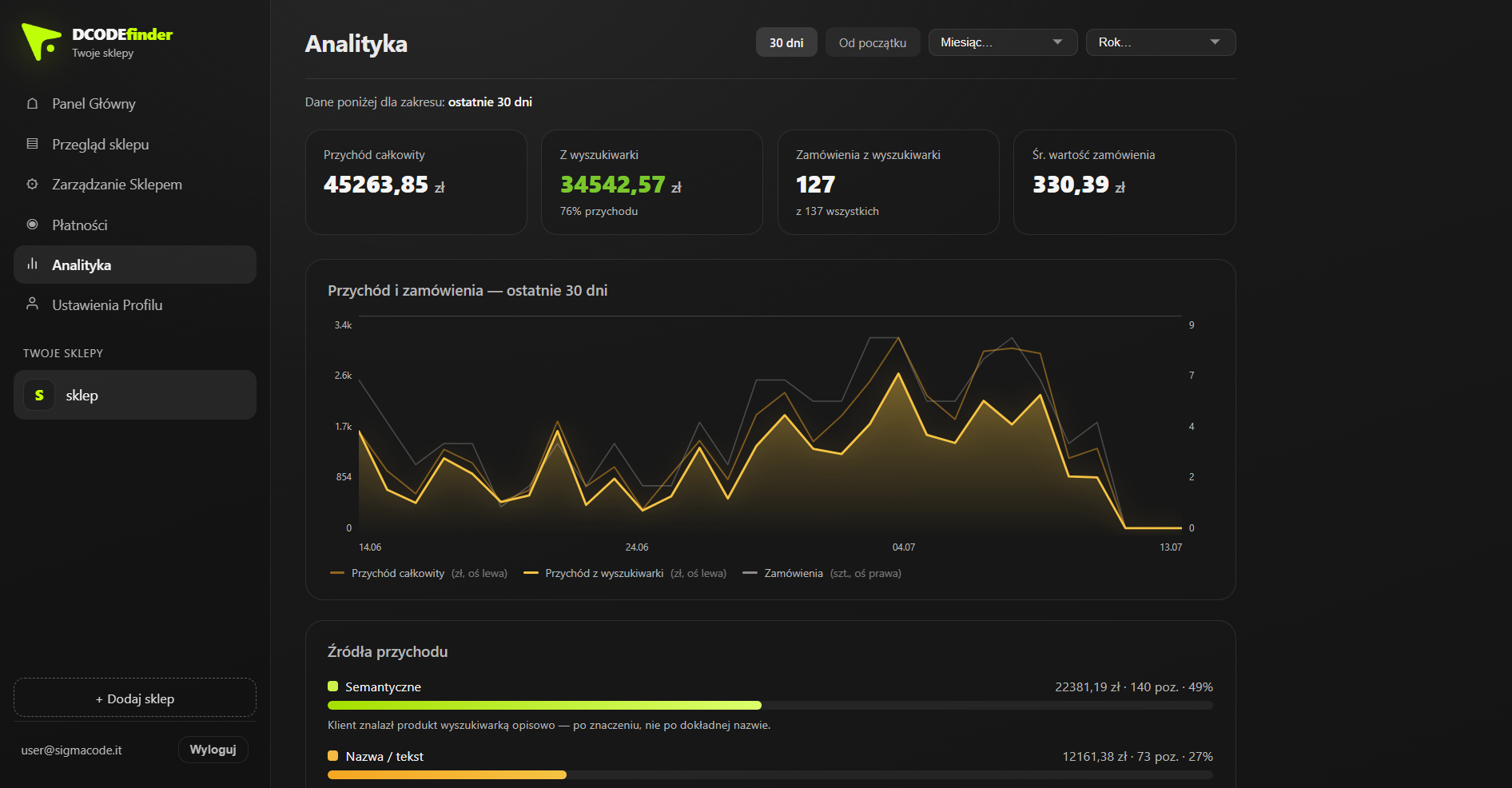Click the 22381,19 zł Semantyczne value

tap(1088, 687)
